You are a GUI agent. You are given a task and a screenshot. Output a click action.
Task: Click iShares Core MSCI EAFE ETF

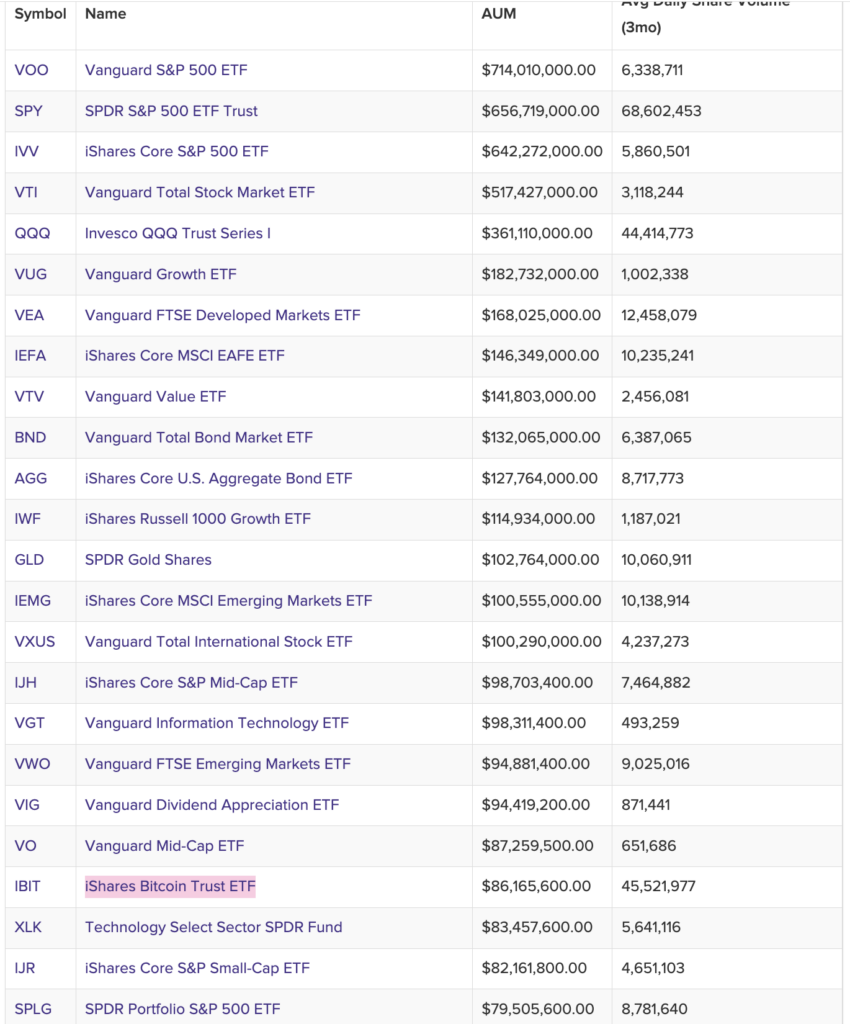184,355
